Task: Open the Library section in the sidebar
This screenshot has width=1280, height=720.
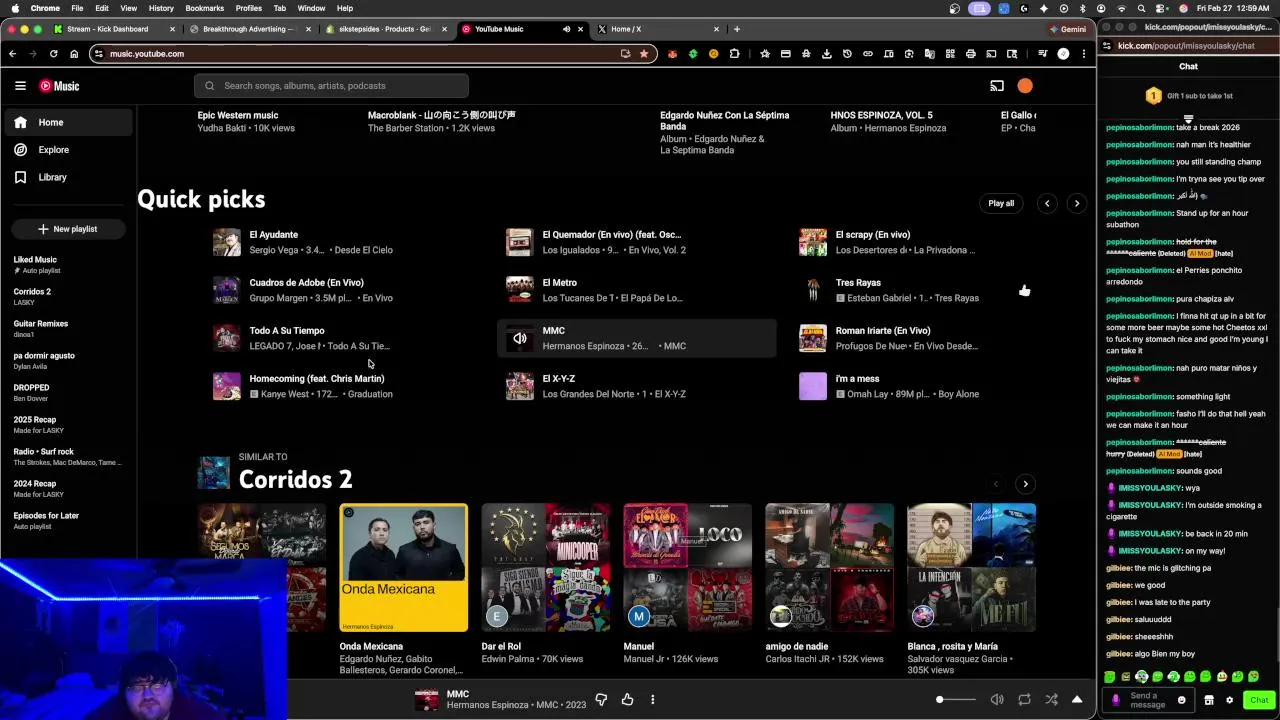Action: [67, 177]
